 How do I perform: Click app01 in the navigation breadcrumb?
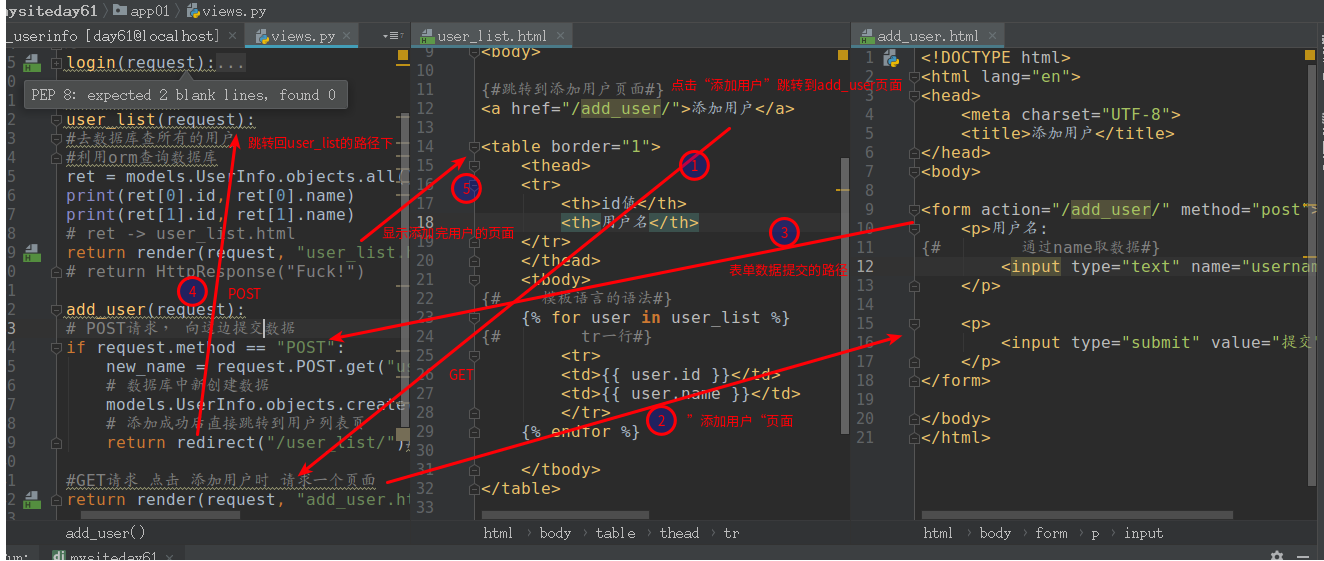151,11
